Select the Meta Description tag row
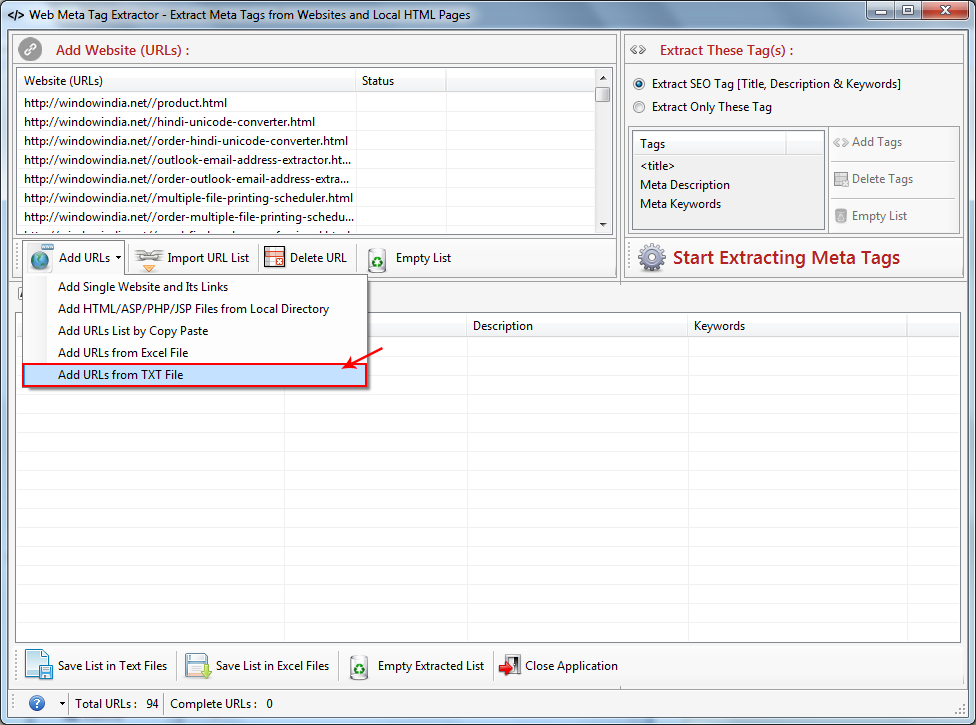976x725 pixels. coord(728,185)
